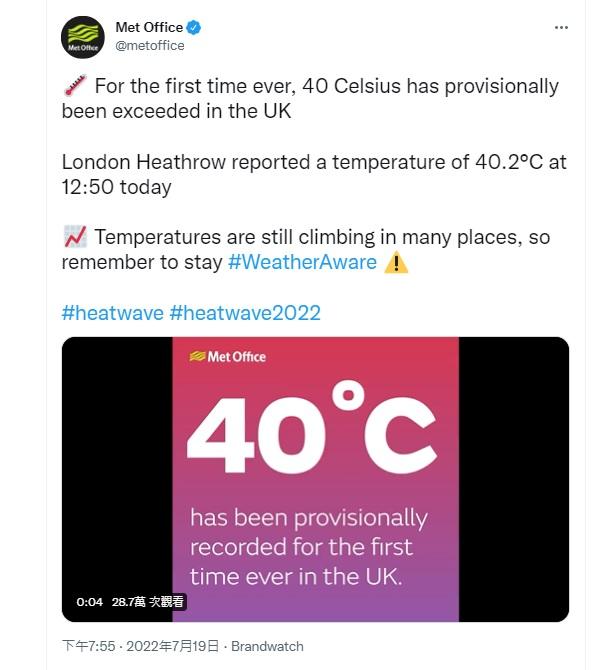Image resolution: width=601 pixels, height=670 pixels.
Task: Click the thermometer emoji starting the tweet
Action: click(75, 87)
